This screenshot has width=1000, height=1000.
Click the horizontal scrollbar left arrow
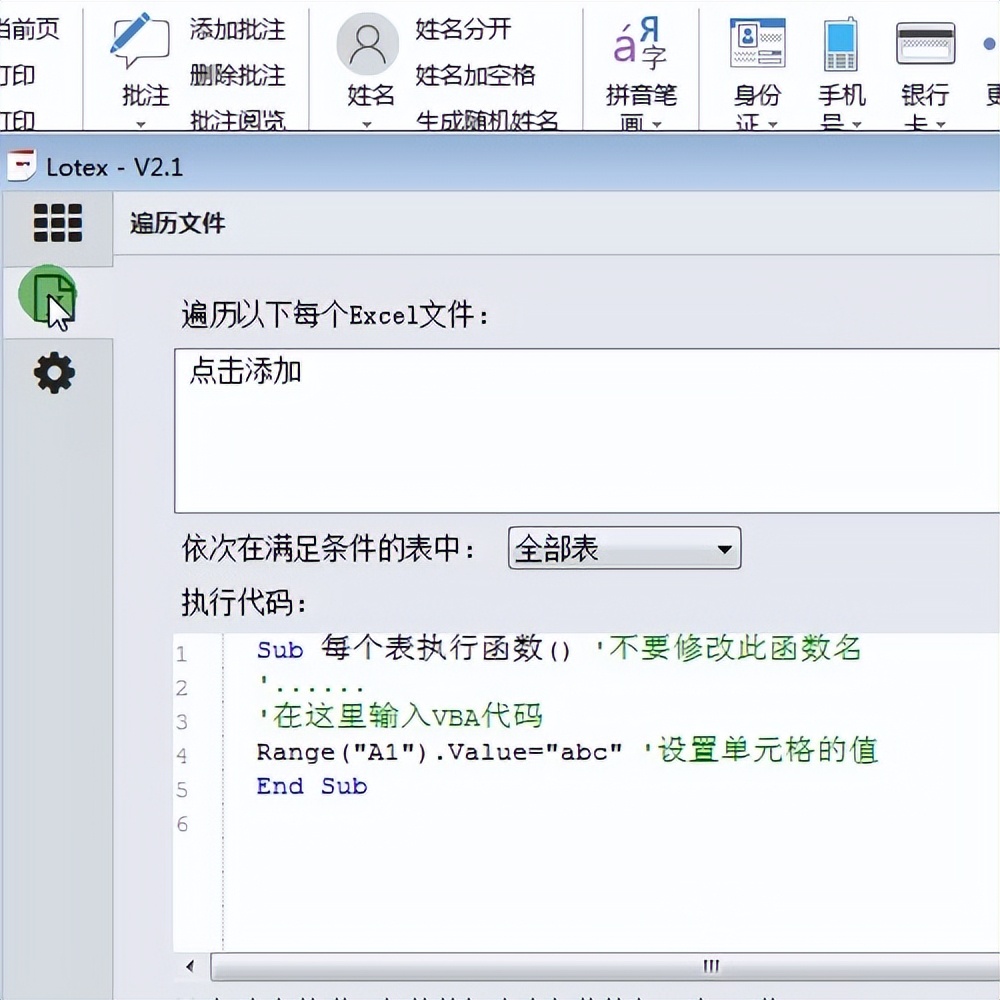pos(191,966)
